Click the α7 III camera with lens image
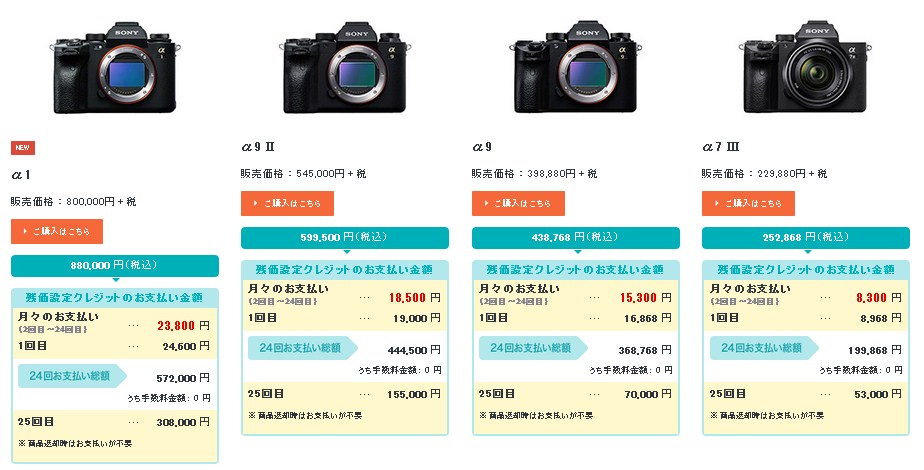Screen dimensions: 924x470 [806, 68]
